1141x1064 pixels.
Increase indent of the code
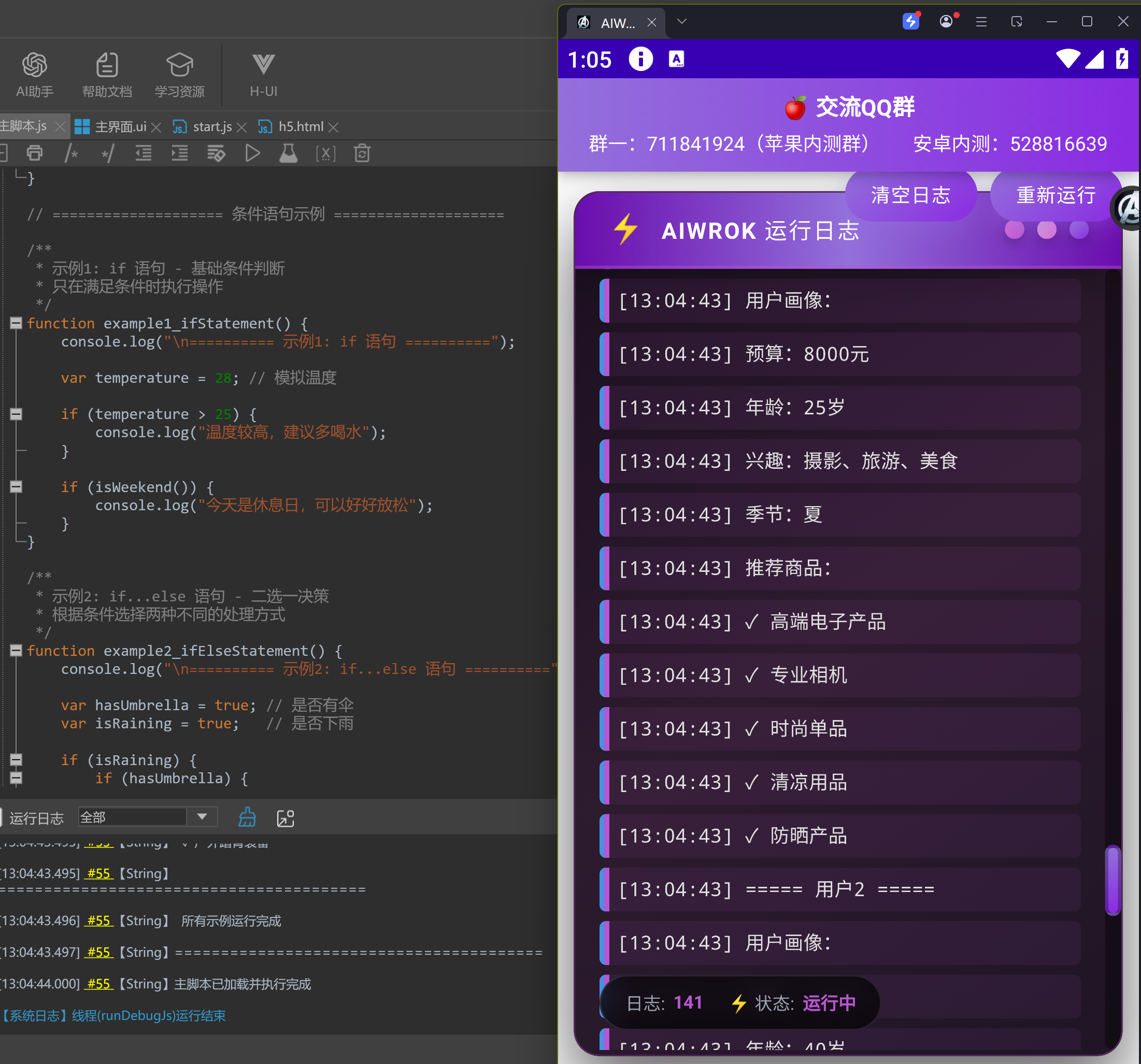point(180,153)
